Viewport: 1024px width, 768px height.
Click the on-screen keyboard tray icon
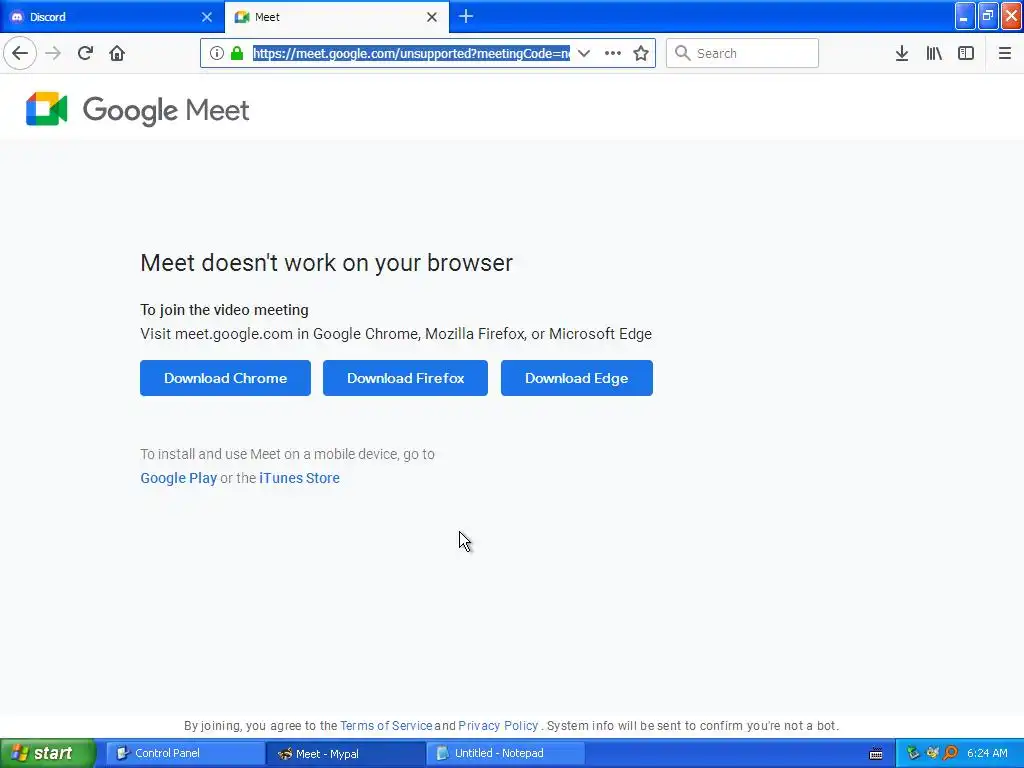(876, 754)
